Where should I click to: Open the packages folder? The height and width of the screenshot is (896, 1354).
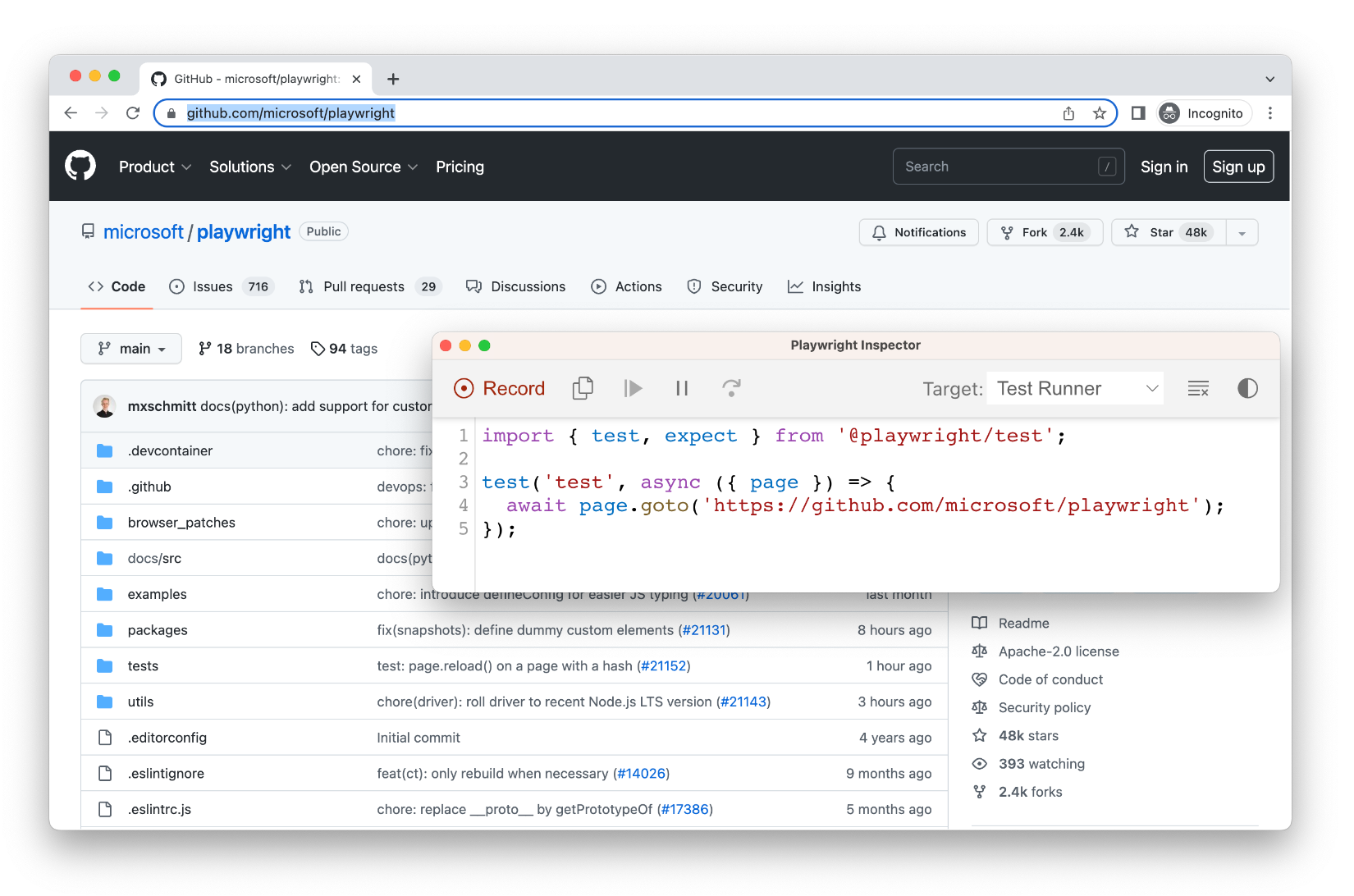(158, 630)
